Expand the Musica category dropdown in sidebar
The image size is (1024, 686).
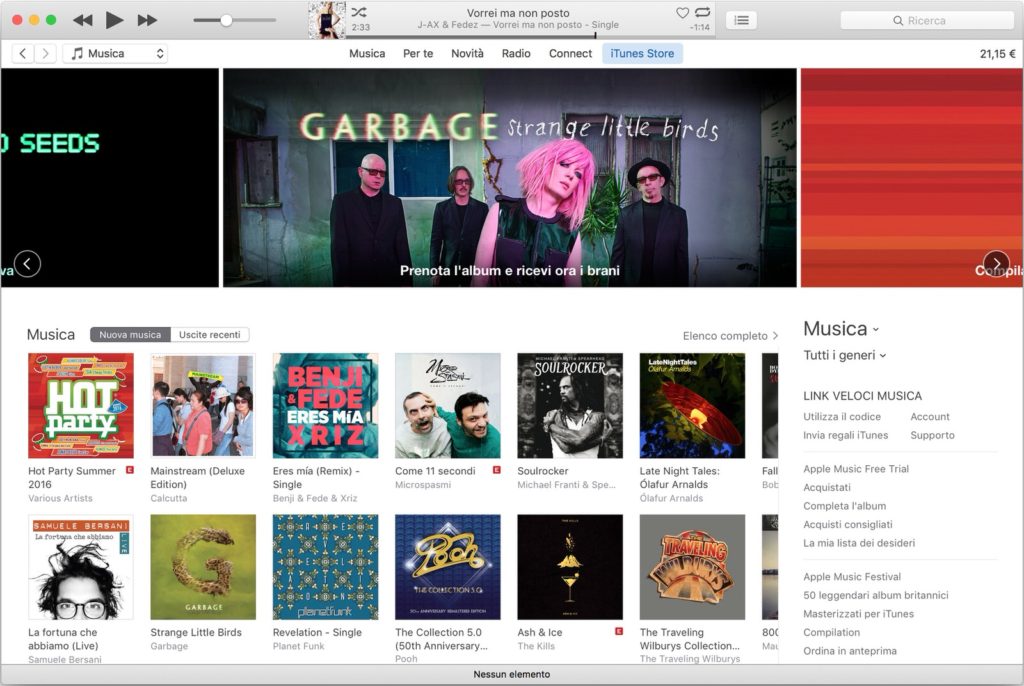pyautogui.click(x=841, y=329)
